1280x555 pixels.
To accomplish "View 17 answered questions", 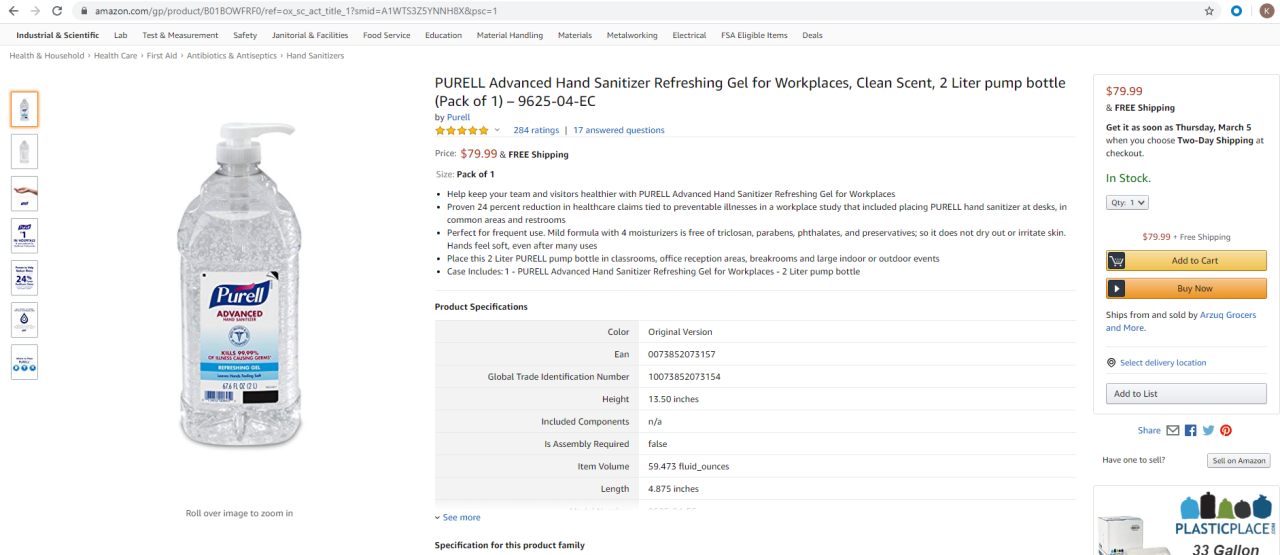I will 618,130.
